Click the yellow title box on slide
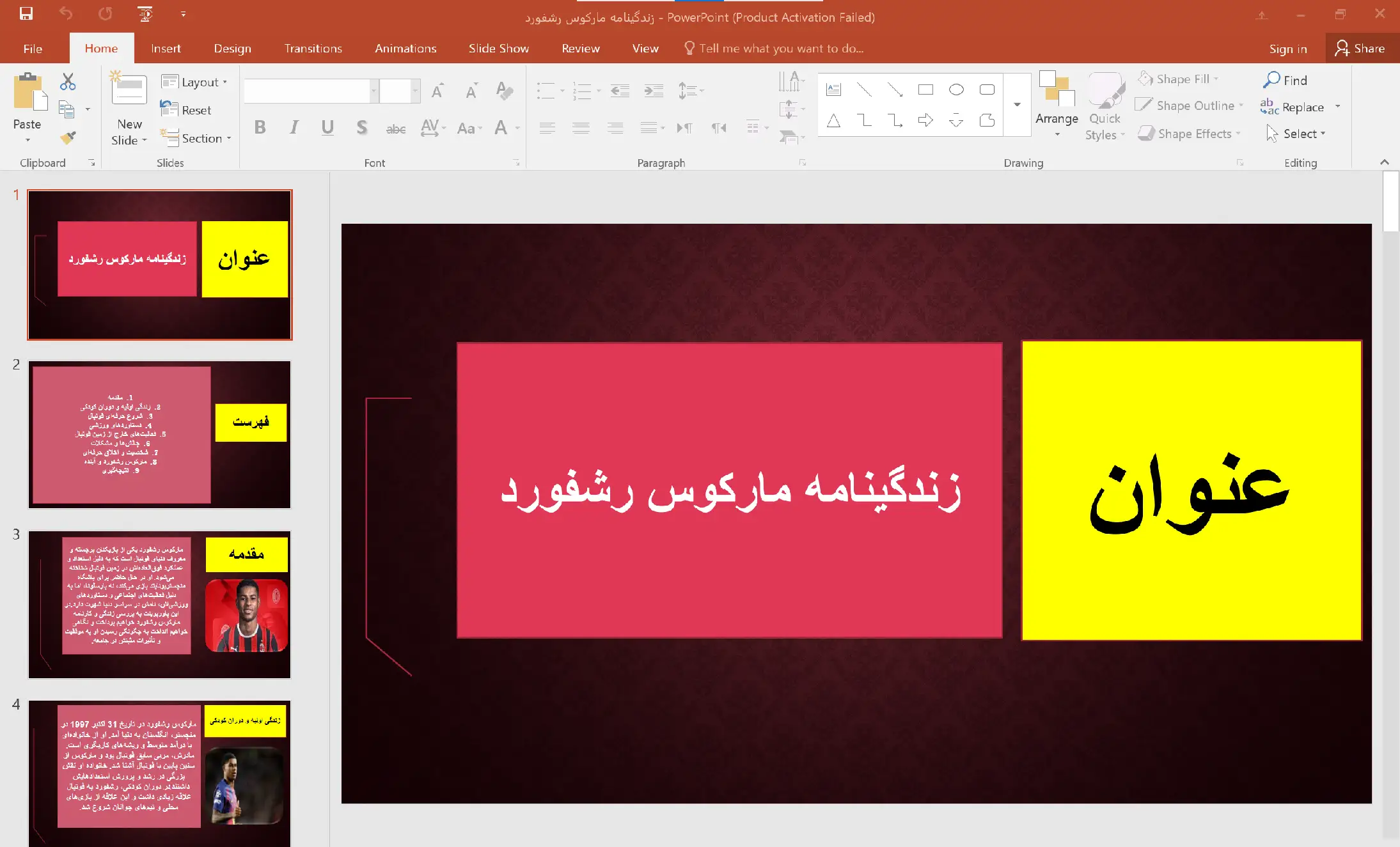Screen dimensions: 1400x847 (x=1191, y=490)
